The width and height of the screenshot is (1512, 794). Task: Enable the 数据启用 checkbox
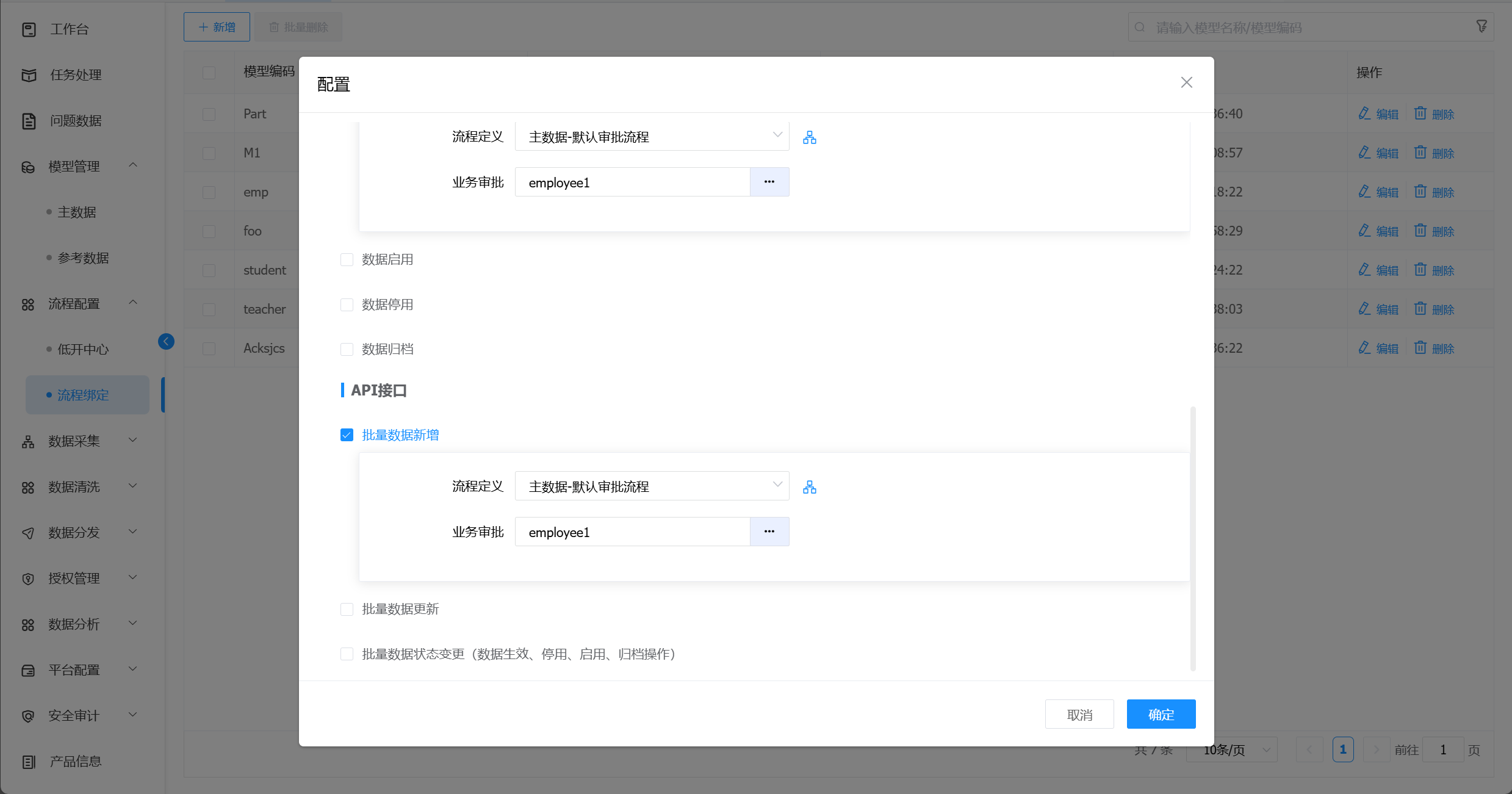[x=347, y=260]
